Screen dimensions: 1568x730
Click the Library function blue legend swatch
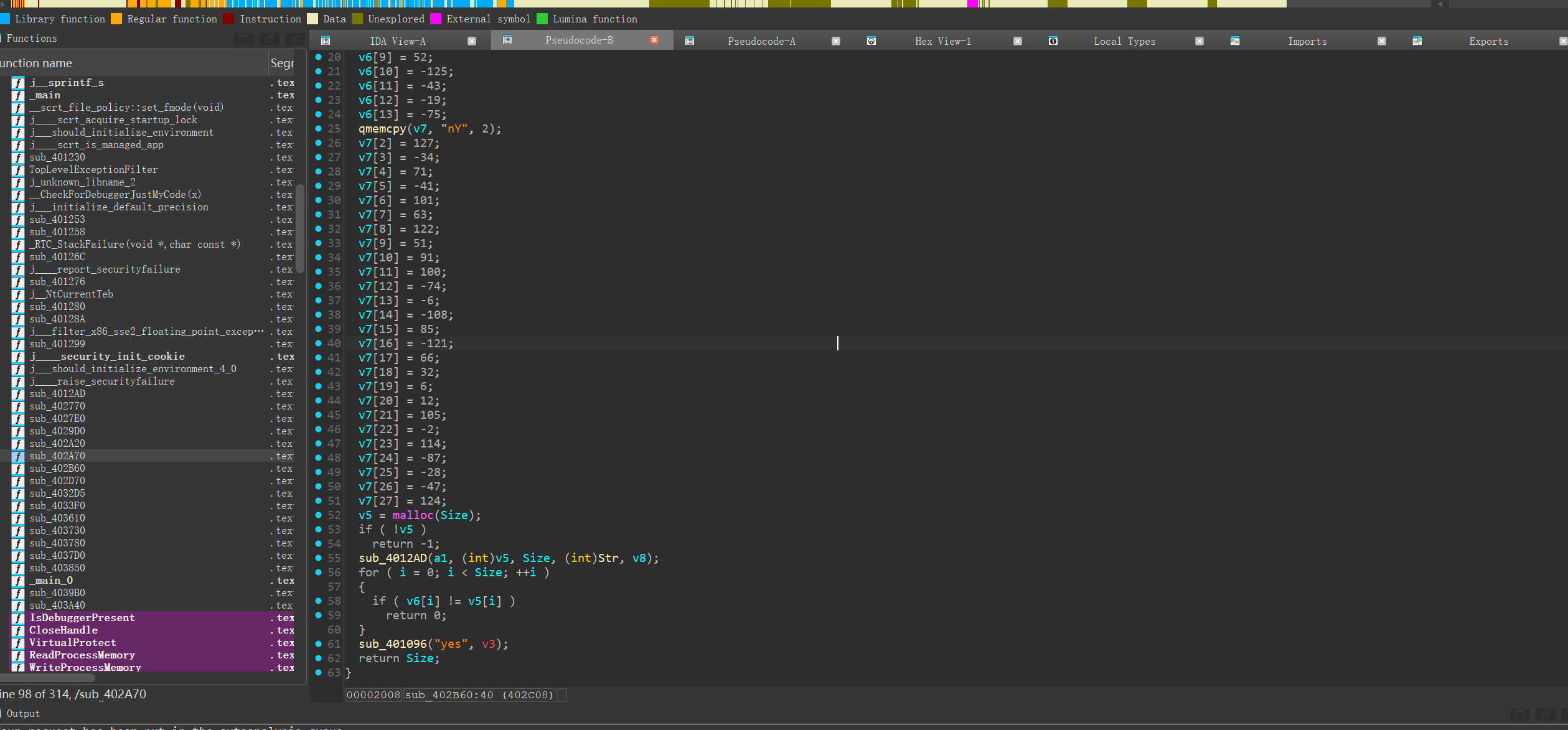[x=5, y=19]
